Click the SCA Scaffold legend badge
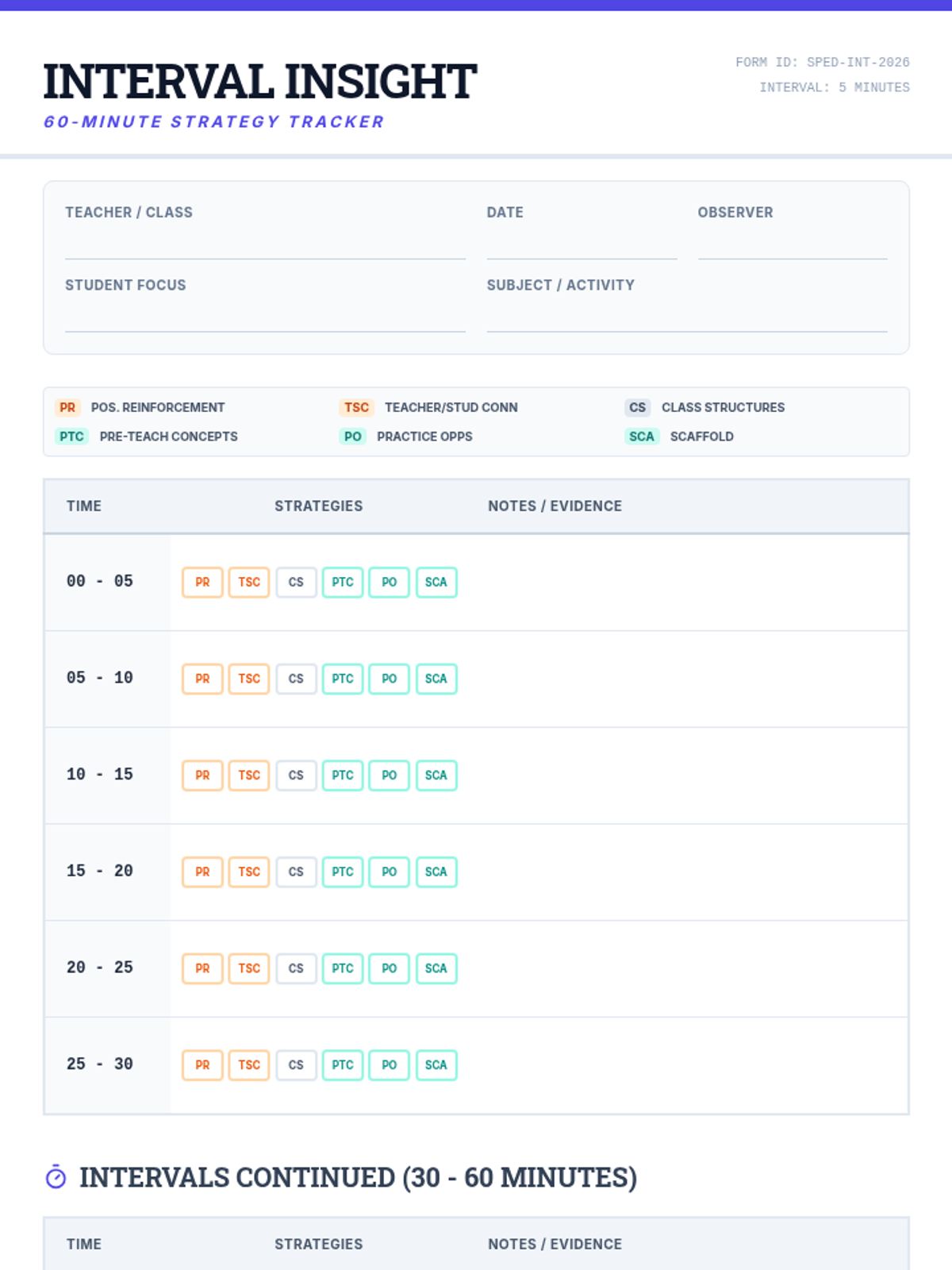This screenshot has width=952, height=1270. (641, 437)
